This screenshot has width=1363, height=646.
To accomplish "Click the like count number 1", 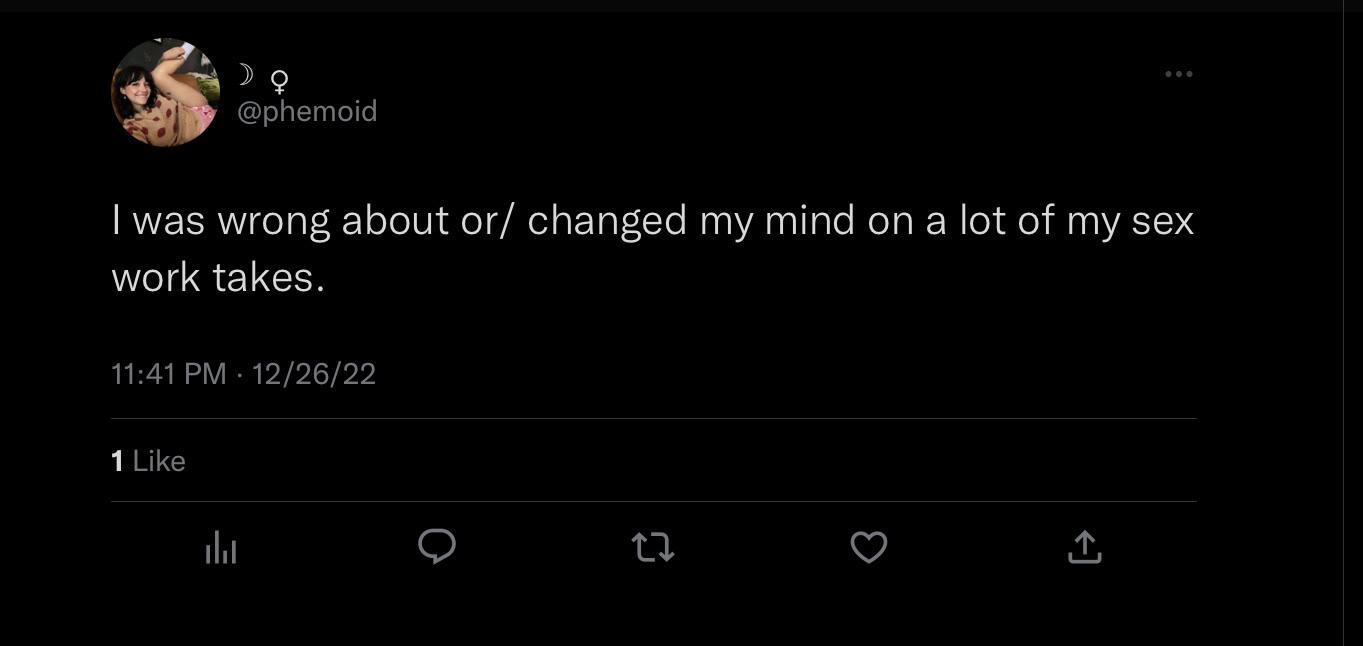I will (117, 461).
